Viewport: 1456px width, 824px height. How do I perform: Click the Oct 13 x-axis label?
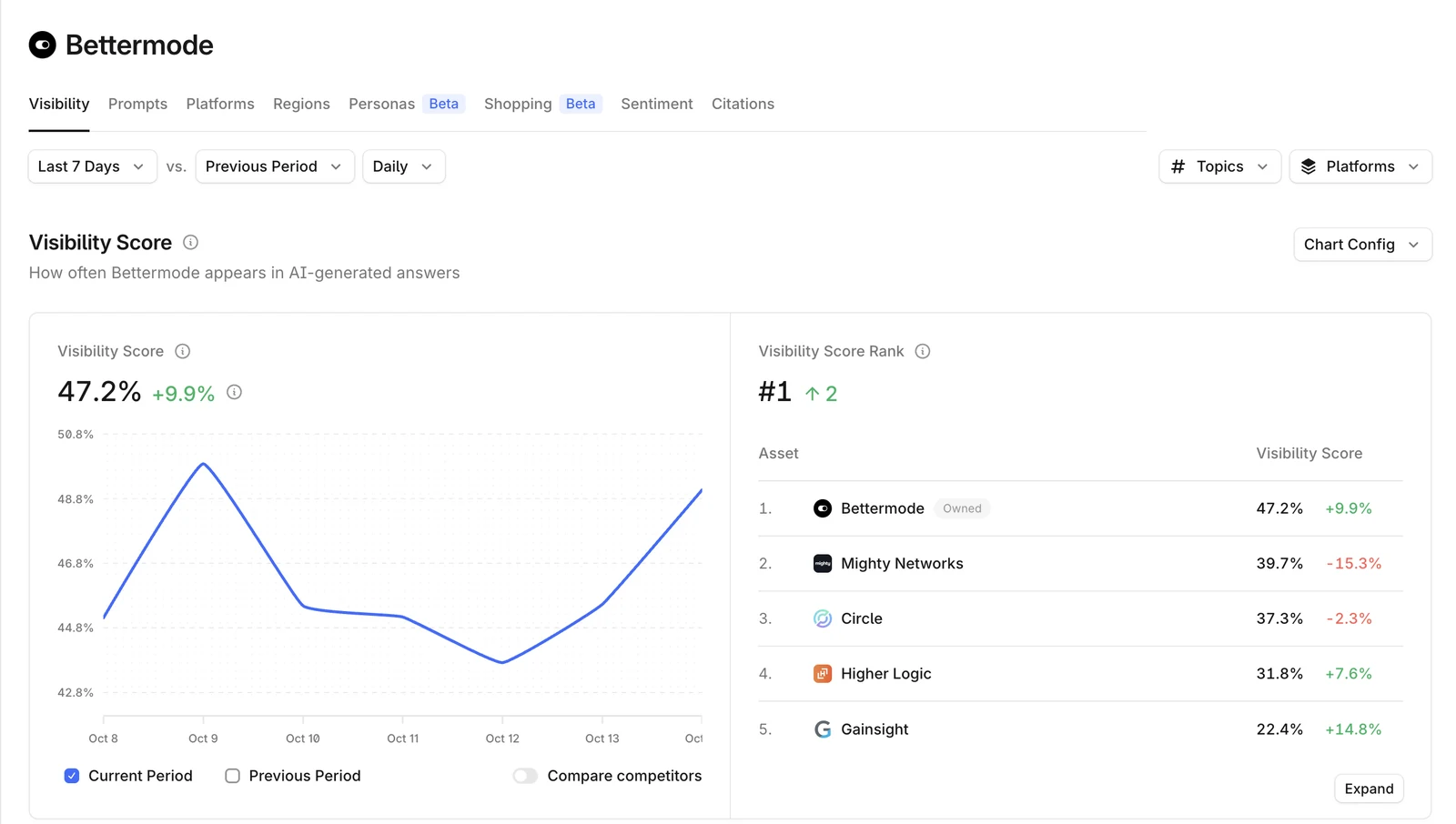pos(602,739)
